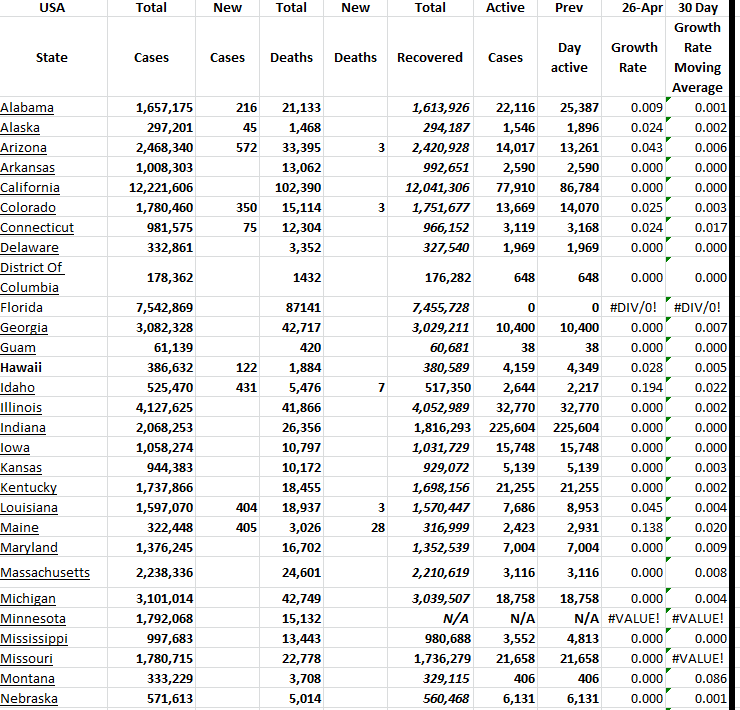740x710 pixels.
Task: Open the Louisiana state link
Action: point(29,508)
